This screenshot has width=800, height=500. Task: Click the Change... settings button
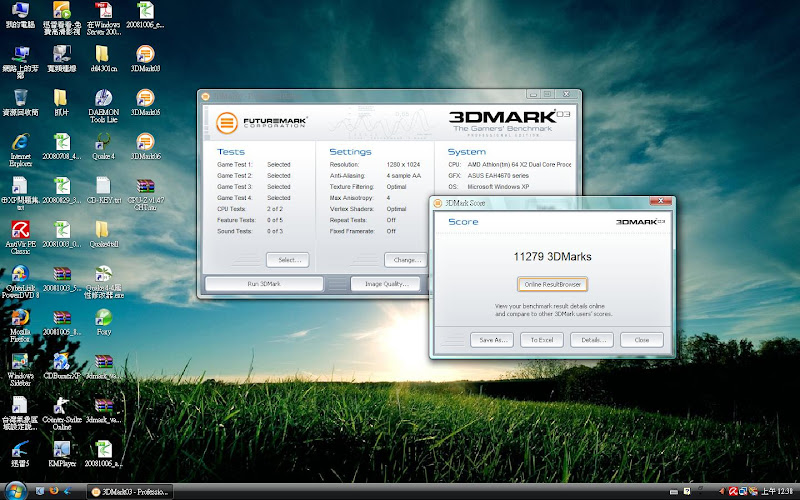406,260
